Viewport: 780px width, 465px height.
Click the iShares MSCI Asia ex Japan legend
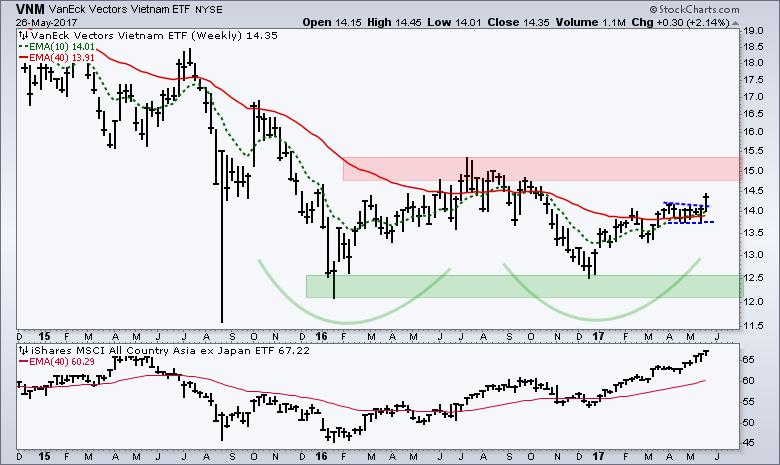[170, 351]
